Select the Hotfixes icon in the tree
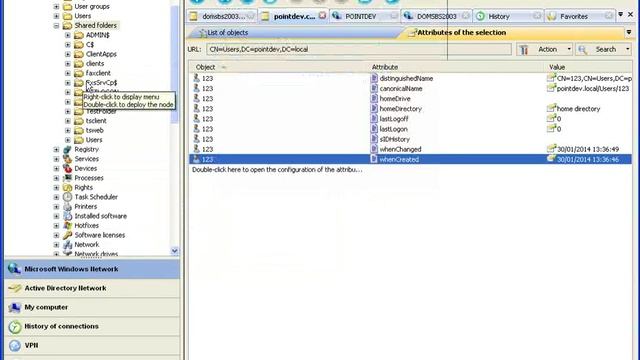Image resolution: width=640 pixels, height=360 pixels. click(67, 225)
